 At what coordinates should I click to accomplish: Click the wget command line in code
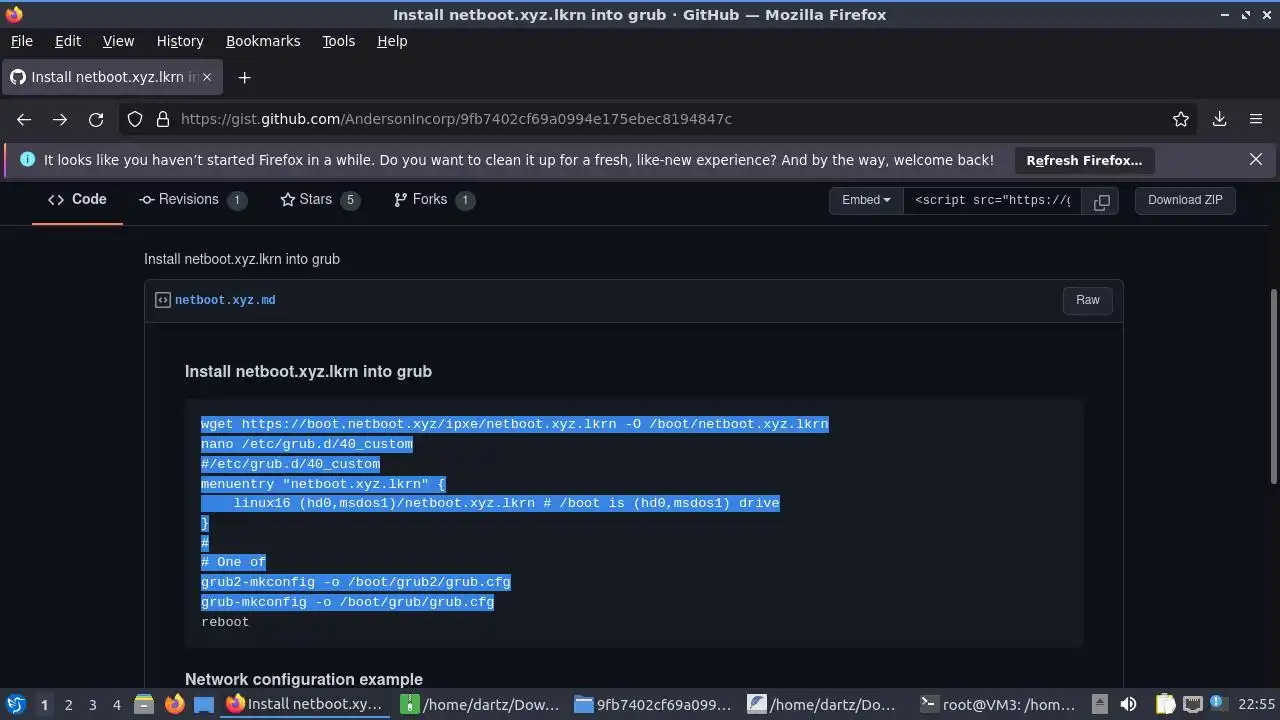click(515, 424)
